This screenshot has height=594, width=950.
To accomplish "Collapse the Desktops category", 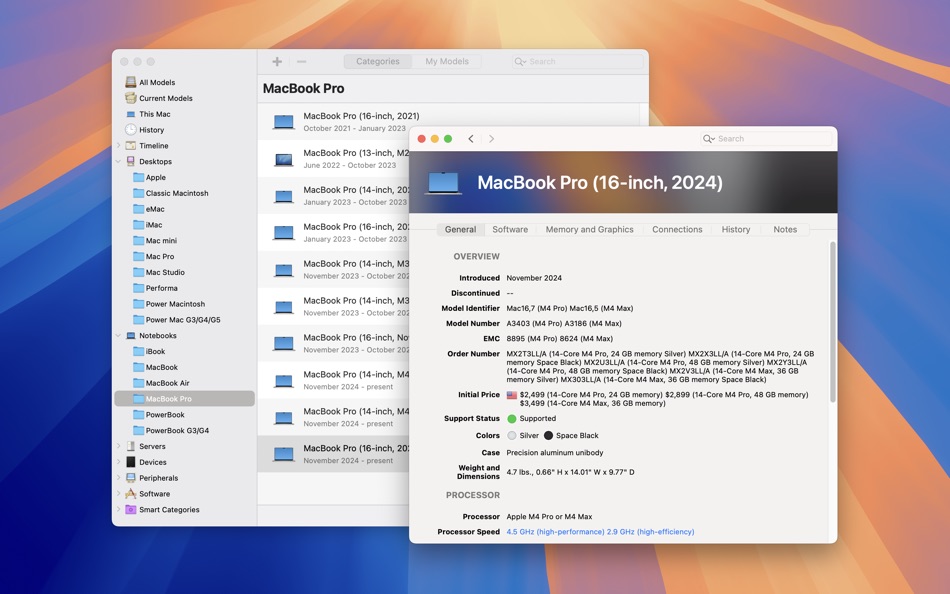I will point(118,162).
